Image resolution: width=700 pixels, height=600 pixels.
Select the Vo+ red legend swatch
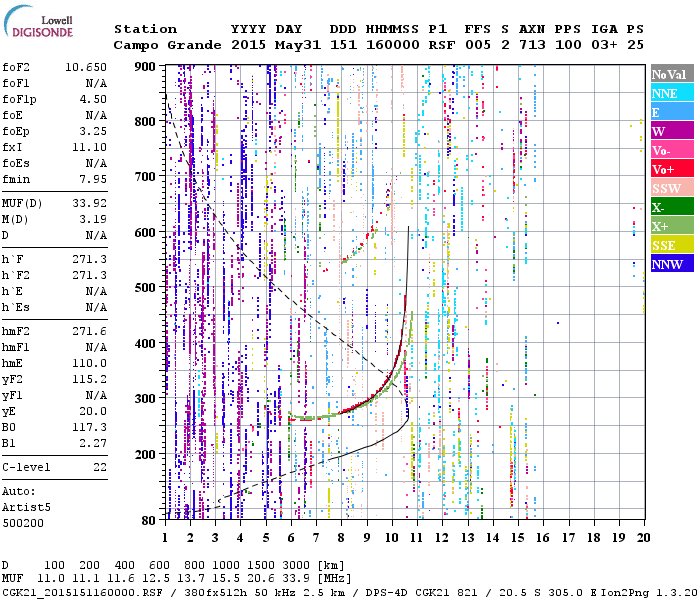point(672,169)
